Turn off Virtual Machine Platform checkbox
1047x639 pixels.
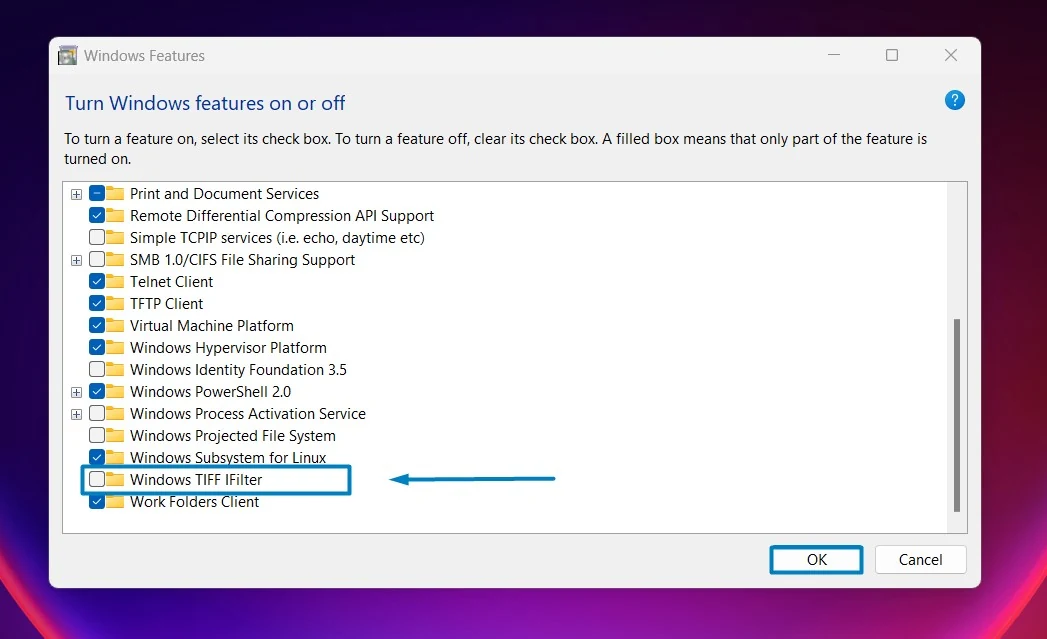coord(97,325)
